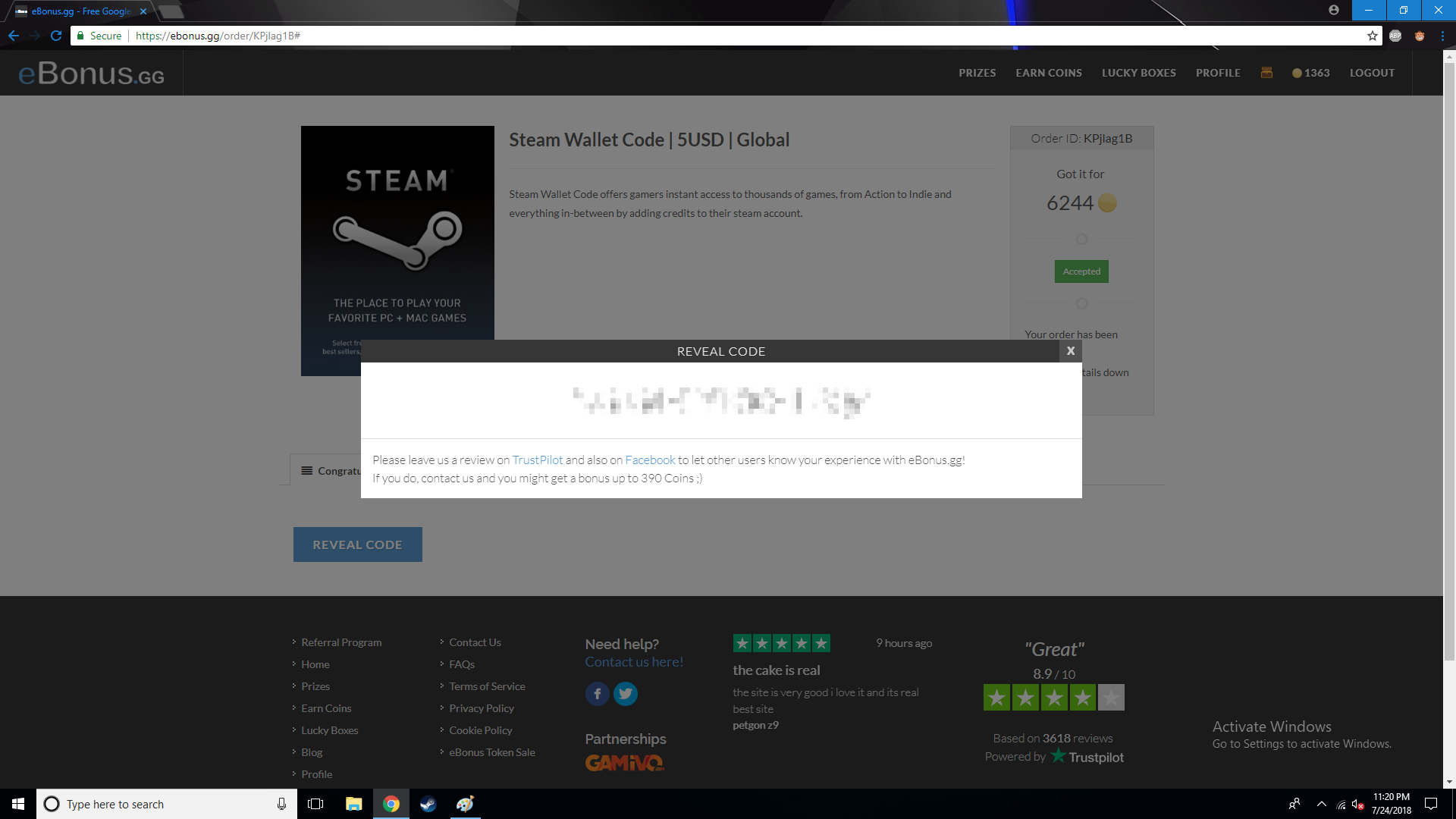Open the Adblock Plus extension
Image resolution: width=1456 pixels, height=819 pixels.
point(1395,36)
